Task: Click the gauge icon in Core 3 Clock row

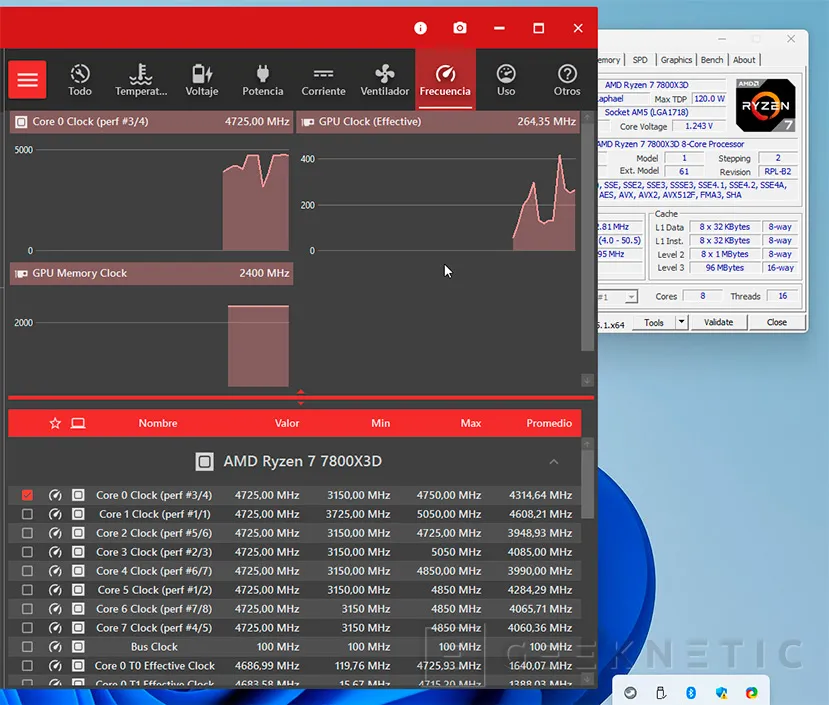Action: 55,552
